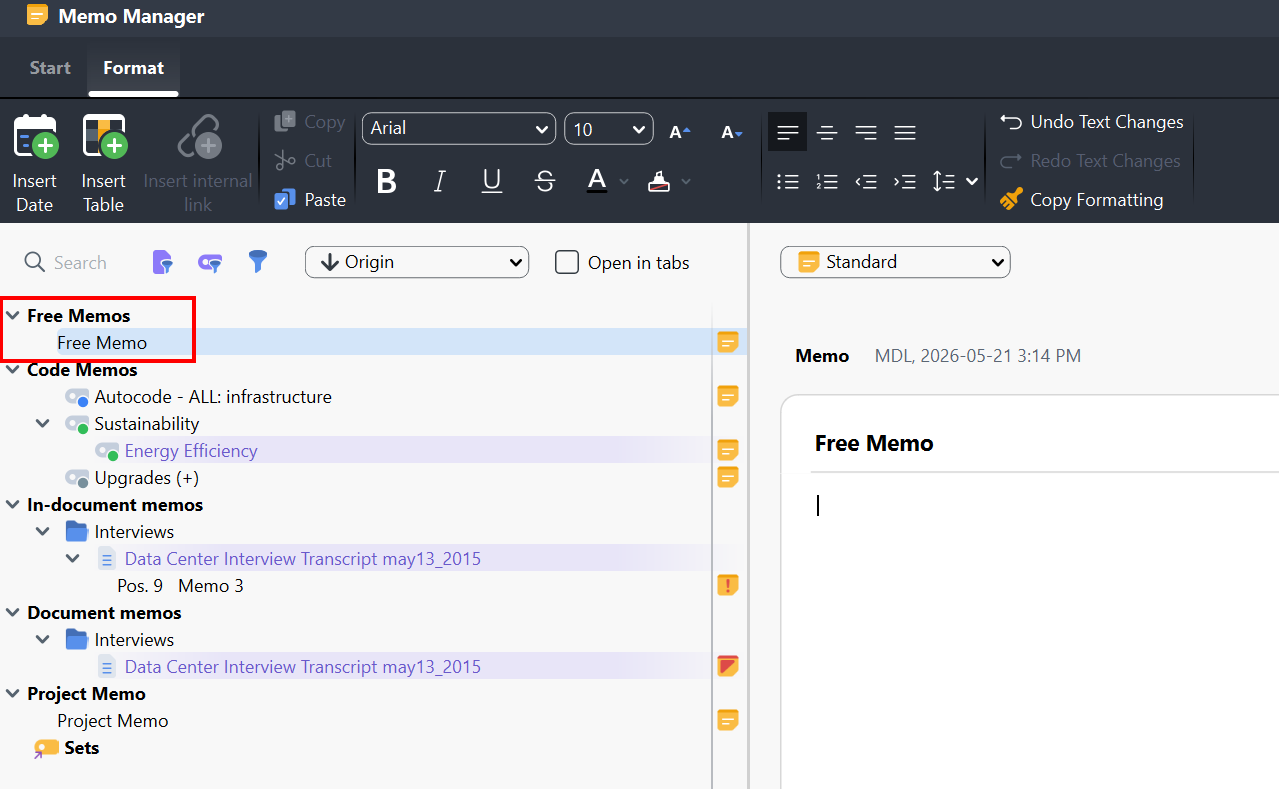The width and height of the screenshot is (1279, 789).
Task: Select the Sets item
Action: [x=82, y=748]
